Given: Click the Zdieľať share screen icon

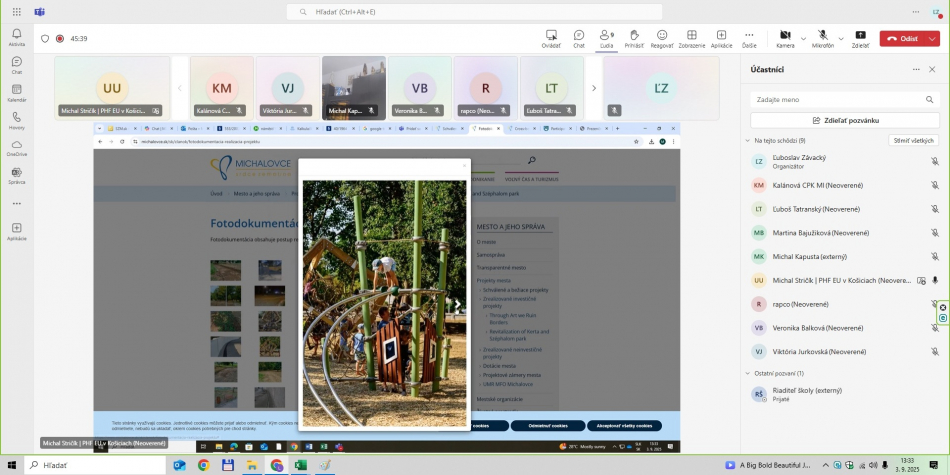Looking at the screenshot, I should click(860, 37).
